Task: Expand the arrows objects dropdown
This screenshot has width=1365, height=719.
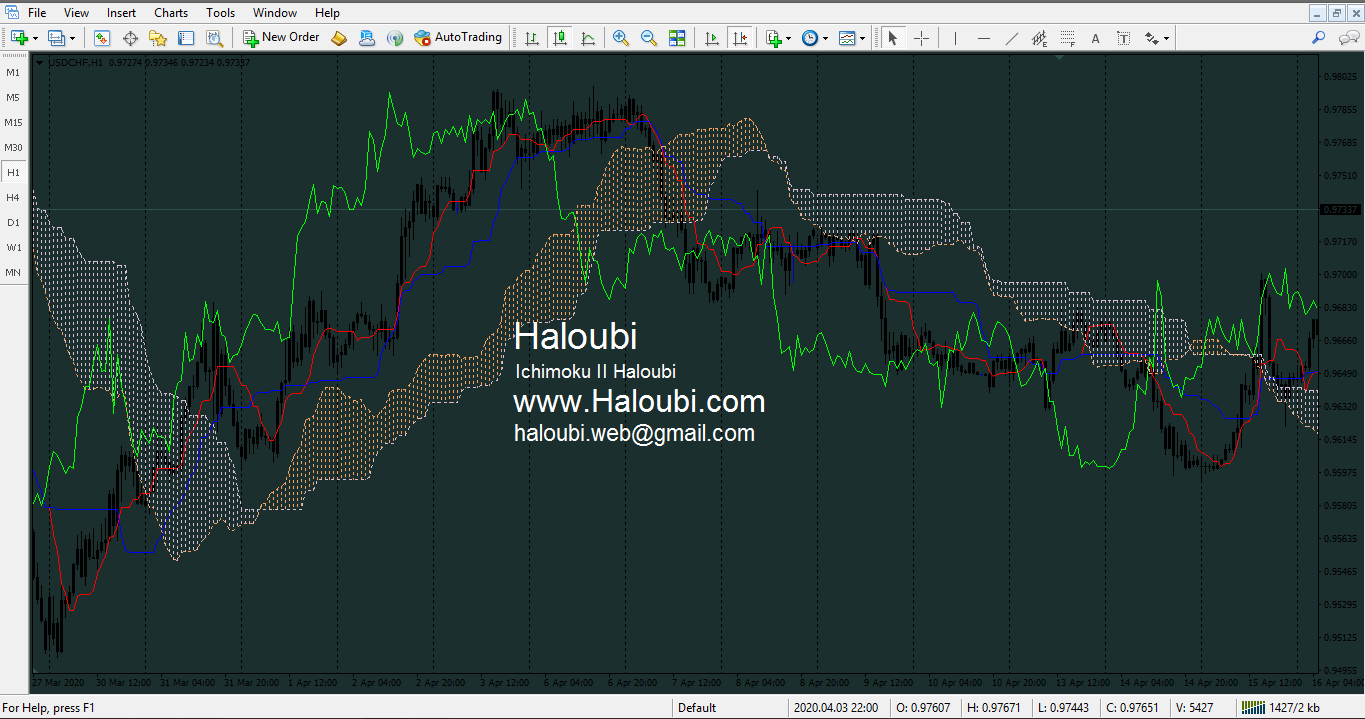Action: [x=1167, y=38]
